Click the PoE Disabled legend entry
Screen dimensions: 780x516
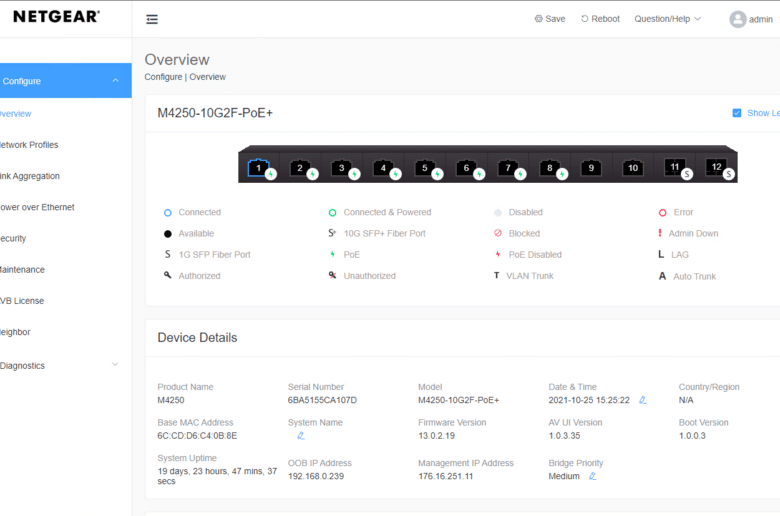(x=527, y=255)
